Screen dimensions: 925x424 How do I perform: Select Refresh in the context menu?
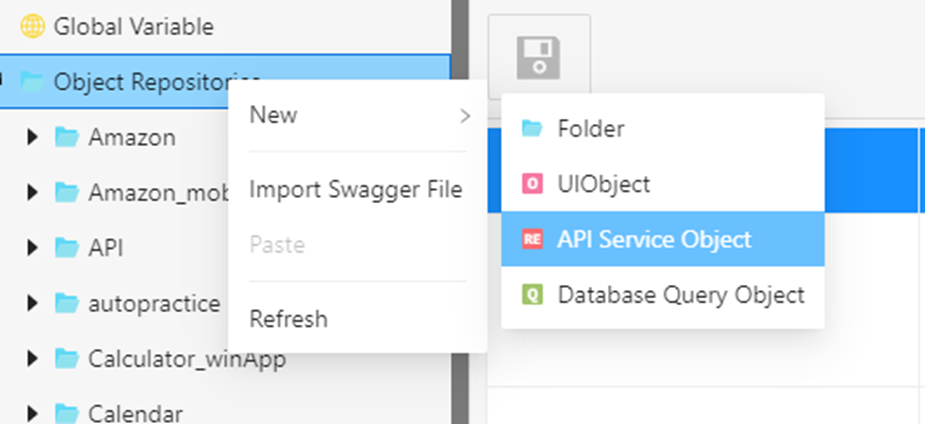click(288, 319)
